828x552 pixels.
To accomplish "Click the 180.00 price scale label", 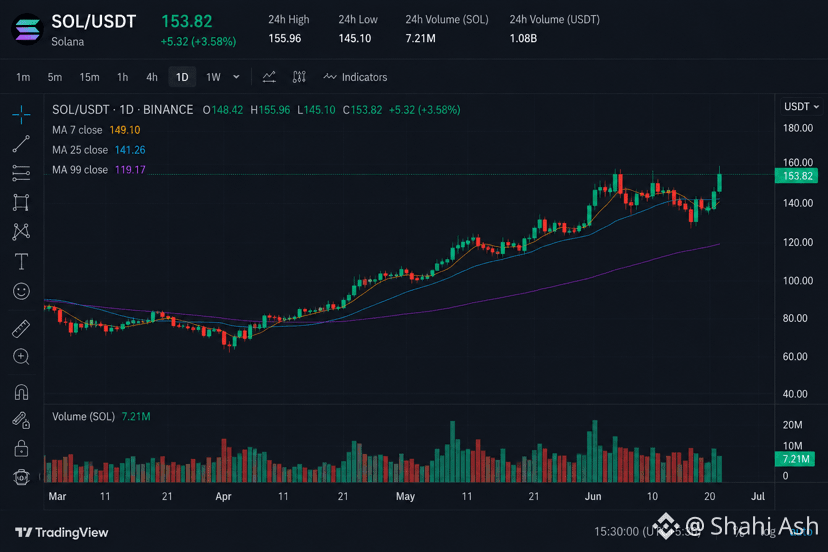I will pyautogui.click(x=798, y=128).
